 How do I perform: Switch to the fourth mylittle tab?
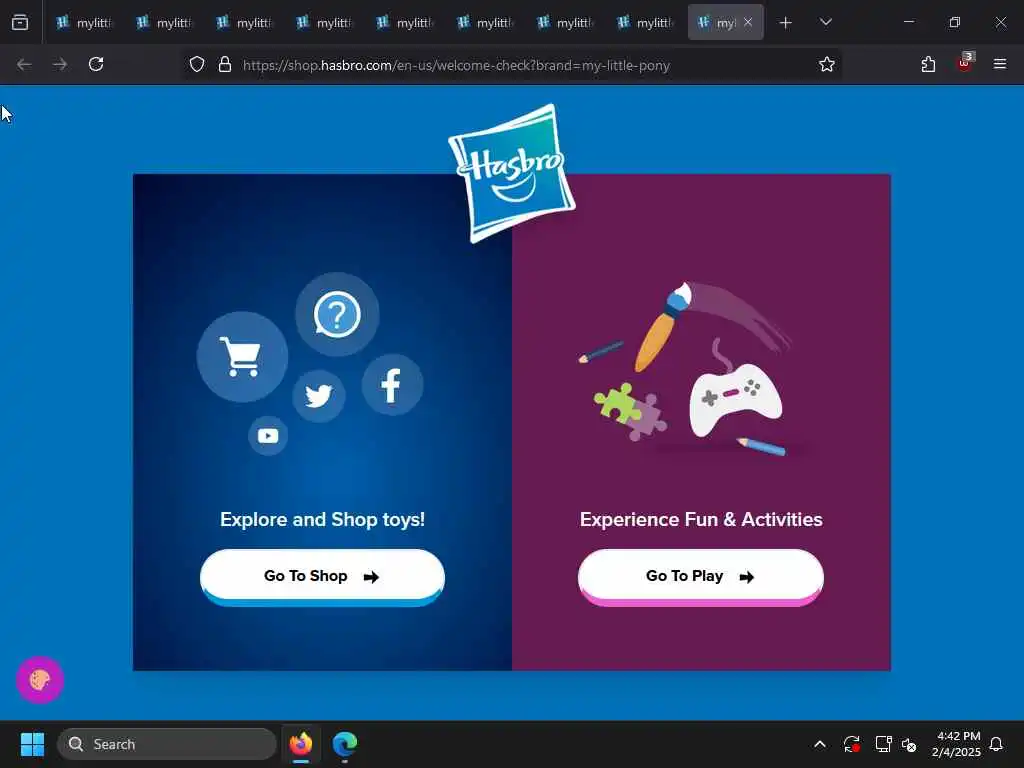[324, 23]
